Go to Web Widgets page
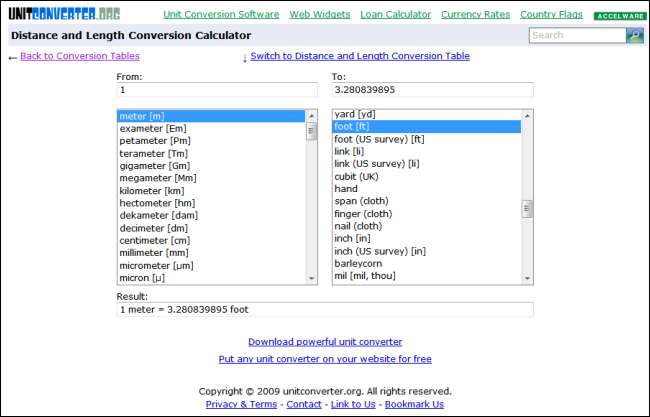 [320, 15]
